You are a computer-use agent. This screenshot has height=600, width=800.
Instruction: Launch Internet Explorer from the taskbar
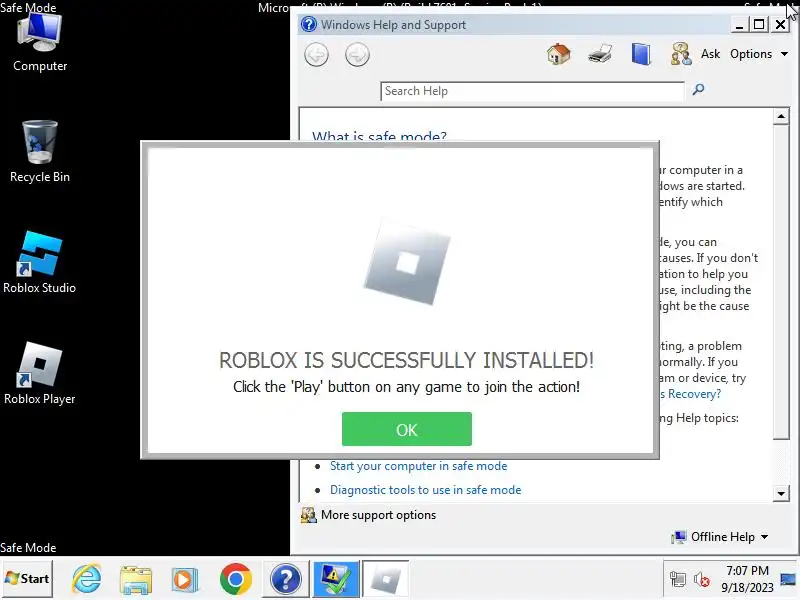(x=86, y=579)
